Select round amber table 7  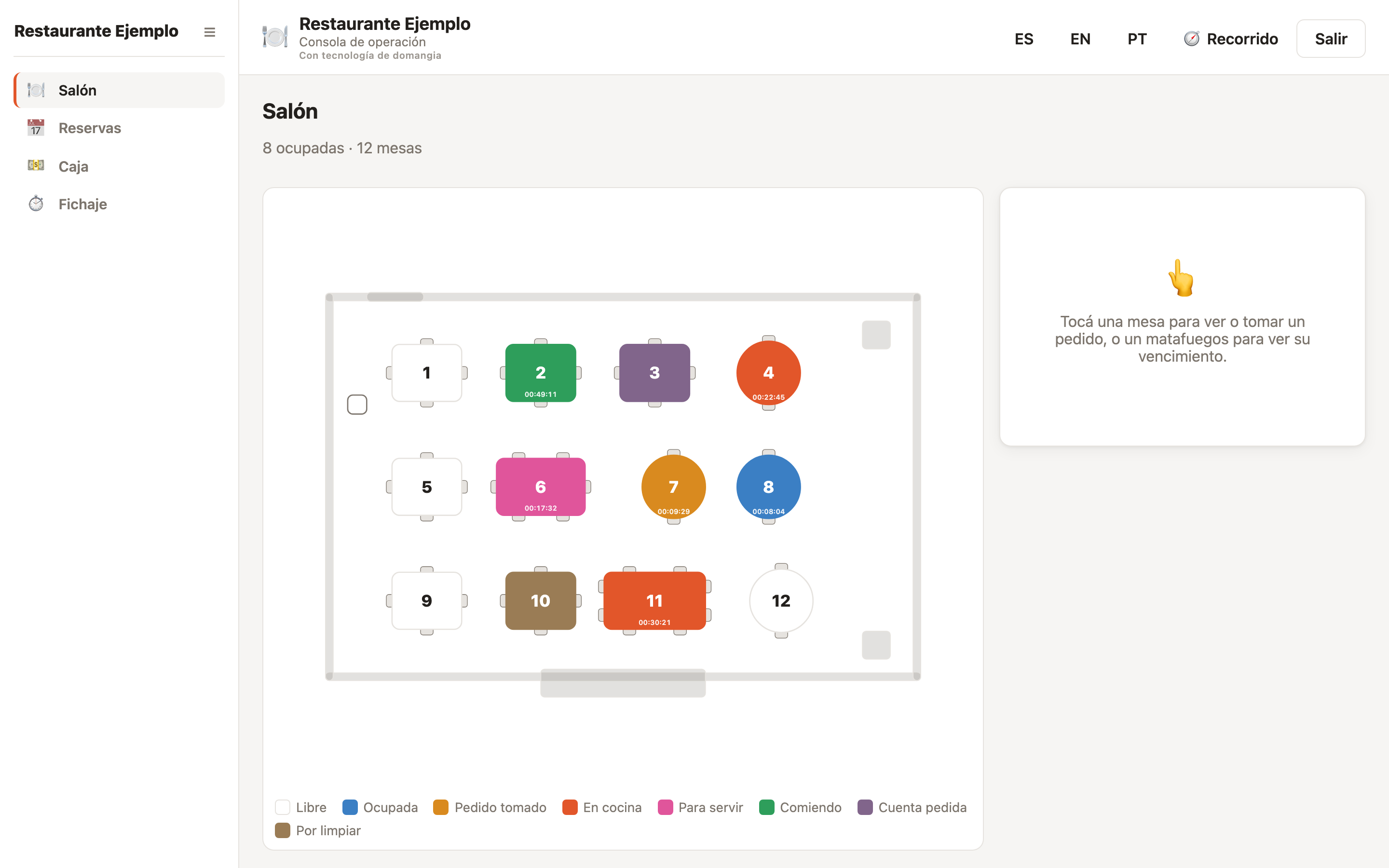[x=673, y=487]
